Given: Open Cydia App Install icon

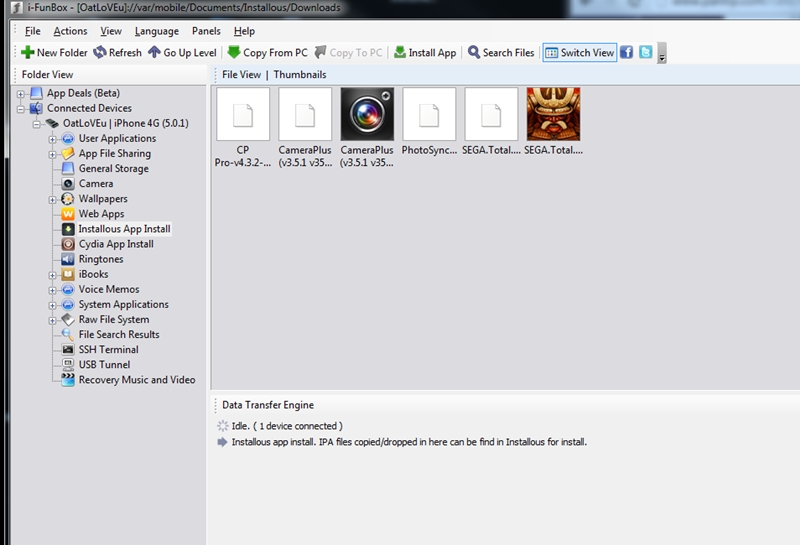Looking at the screenshot, I should point(68,244).
